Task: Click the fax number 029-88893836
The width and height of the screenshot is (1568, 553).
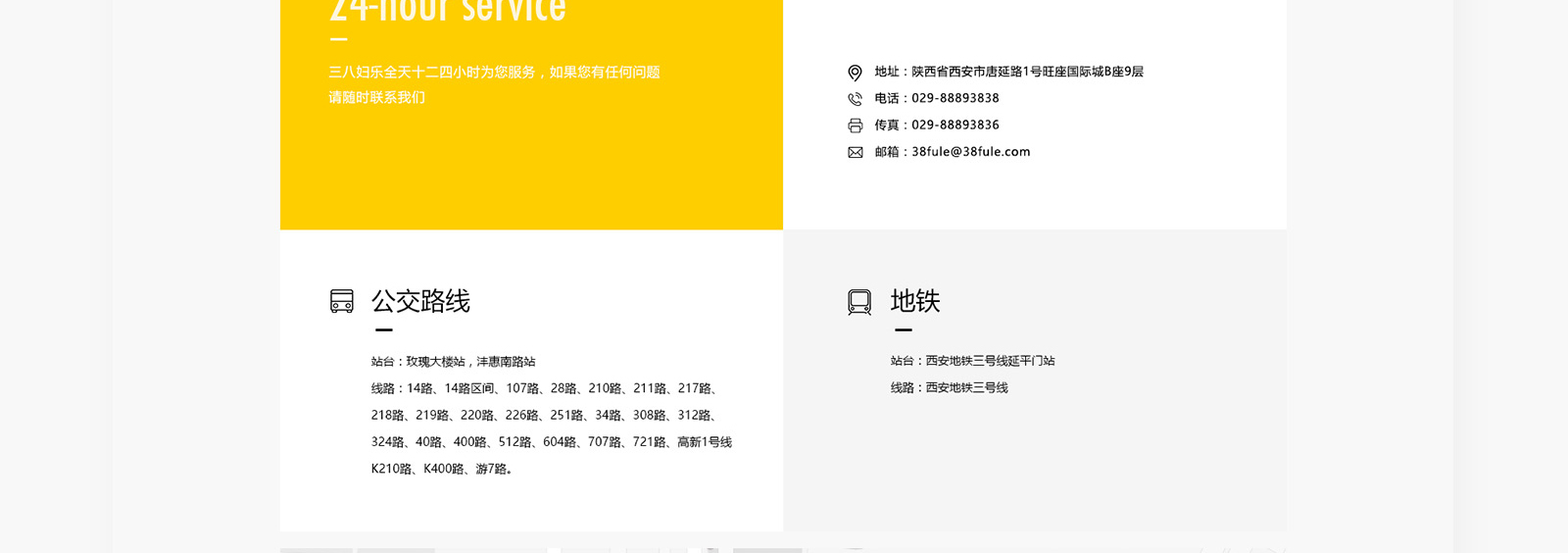Action: pos(955,125)
